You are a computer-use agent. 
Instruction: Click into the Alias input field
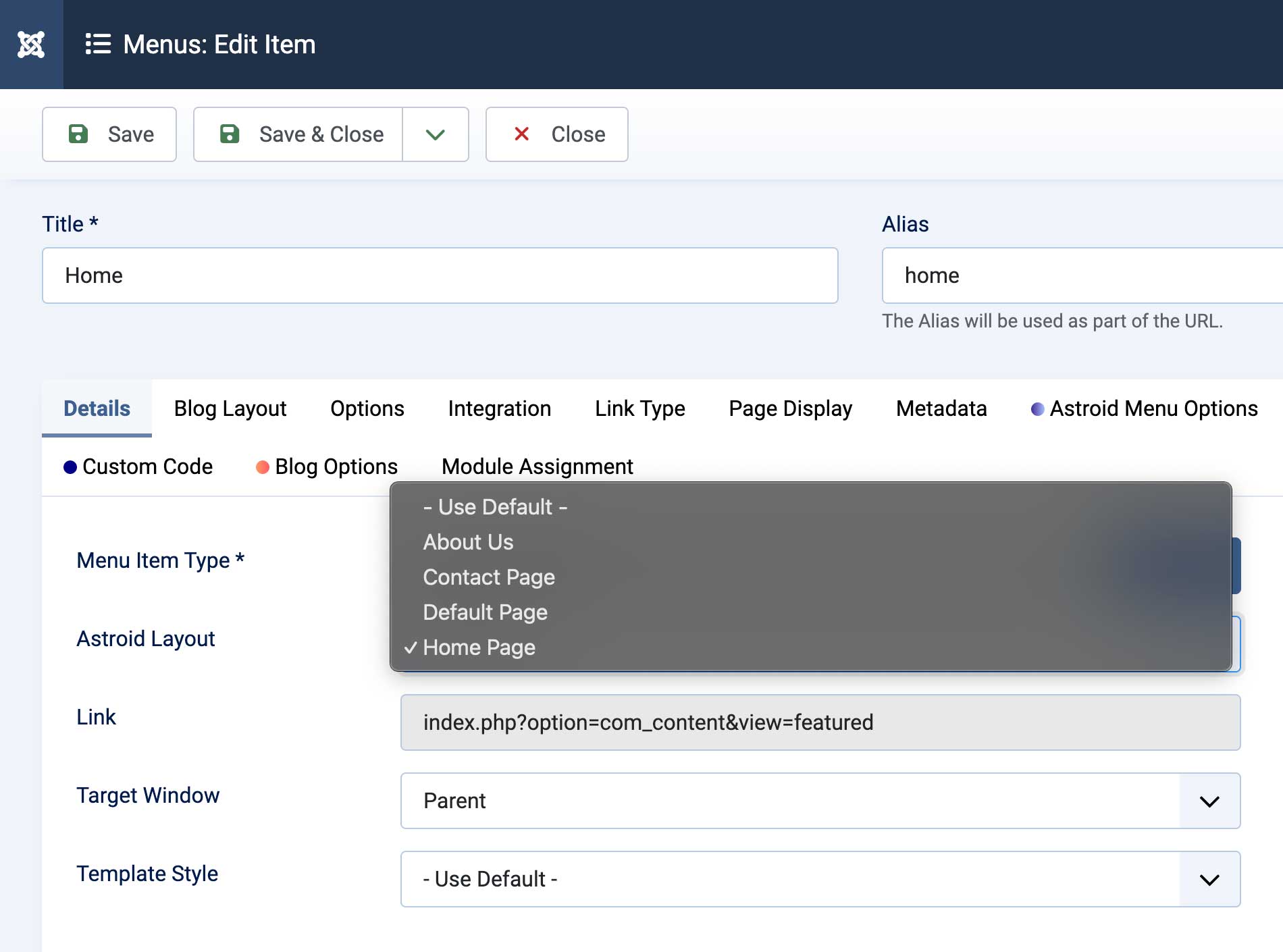coord(1082,275)
